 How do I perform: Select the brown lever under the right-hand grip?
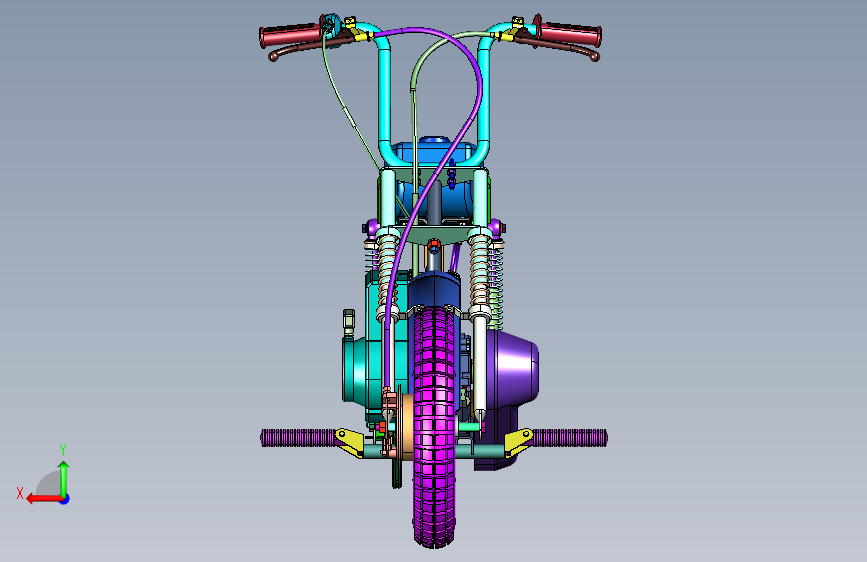[x=558, y=47]
